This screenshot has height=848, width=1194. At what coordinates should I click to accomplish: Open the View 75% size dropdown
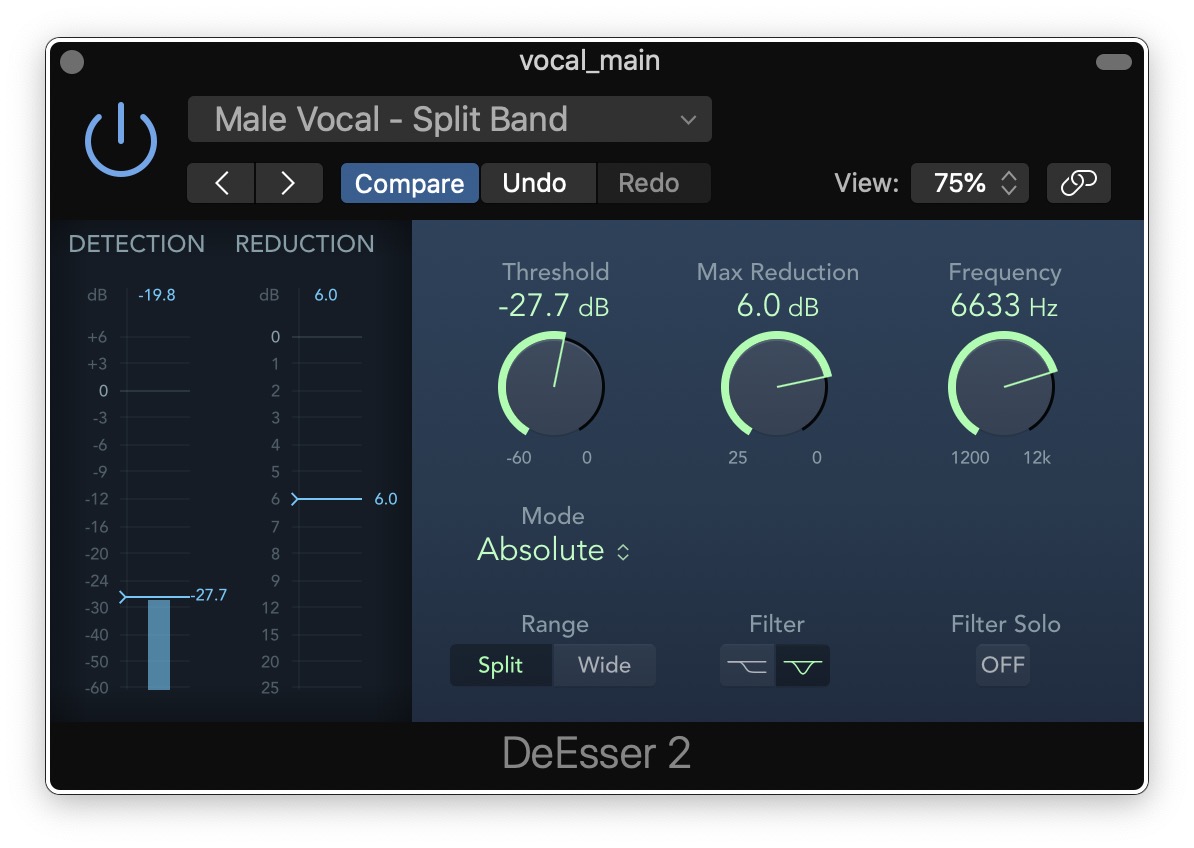969,183
